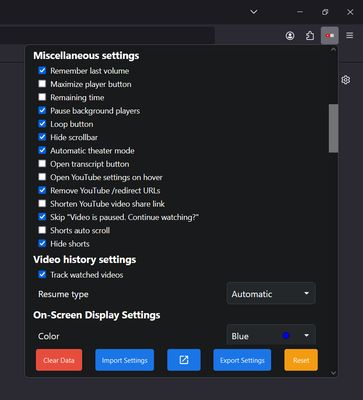Image resolution: width=363 pixels, height=400 pixels.
Task: Click the popup scrollbar thumb
Action: pyautogui.click(x=333, y=128)
